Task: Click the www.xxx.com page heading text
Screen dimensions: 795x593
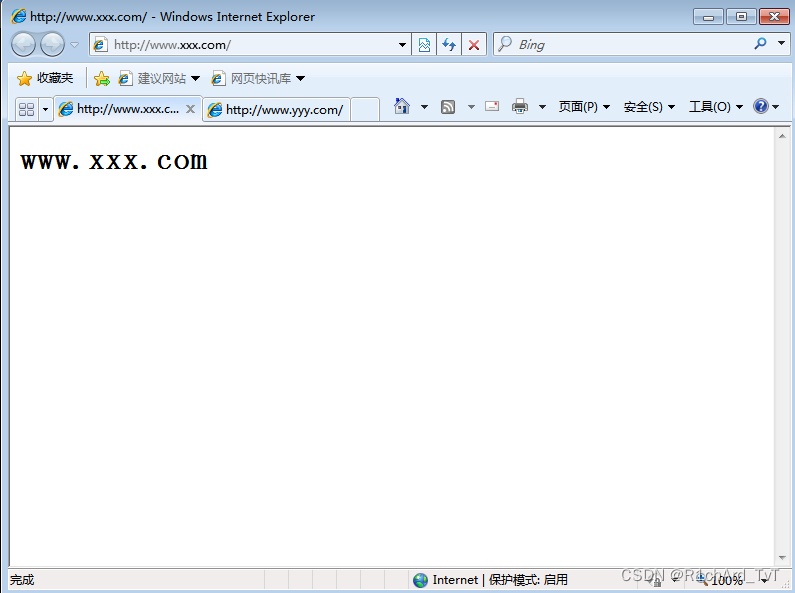Action: coord(114,161)
